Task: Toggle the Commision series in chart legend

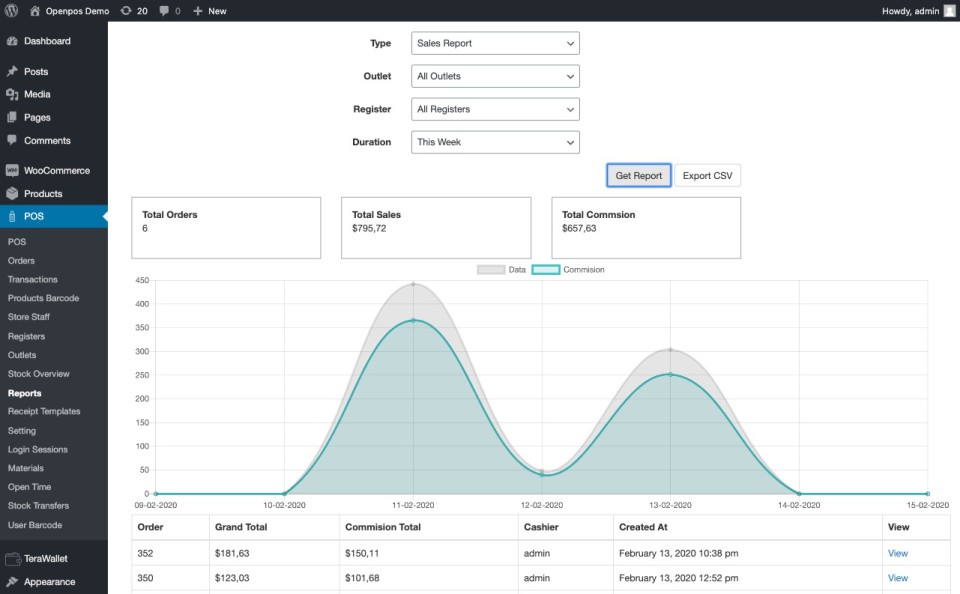Action: [x=568, y=270]
